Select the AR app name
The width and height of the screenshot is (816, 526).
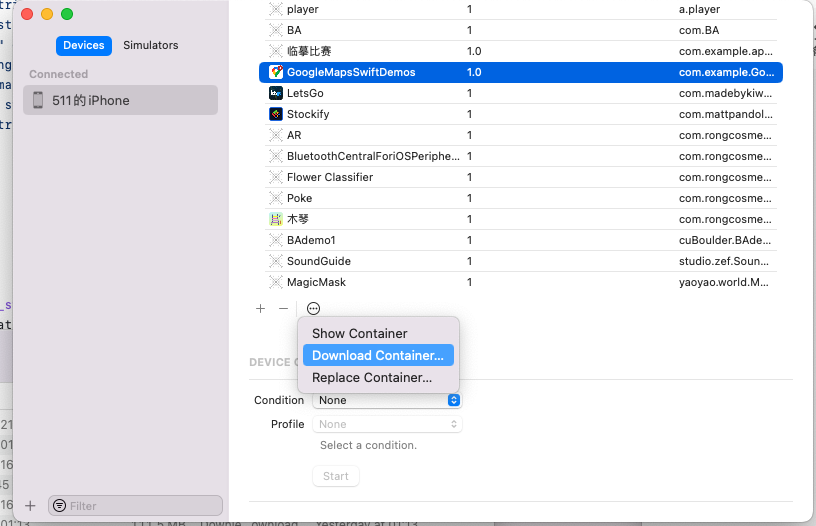294,135
